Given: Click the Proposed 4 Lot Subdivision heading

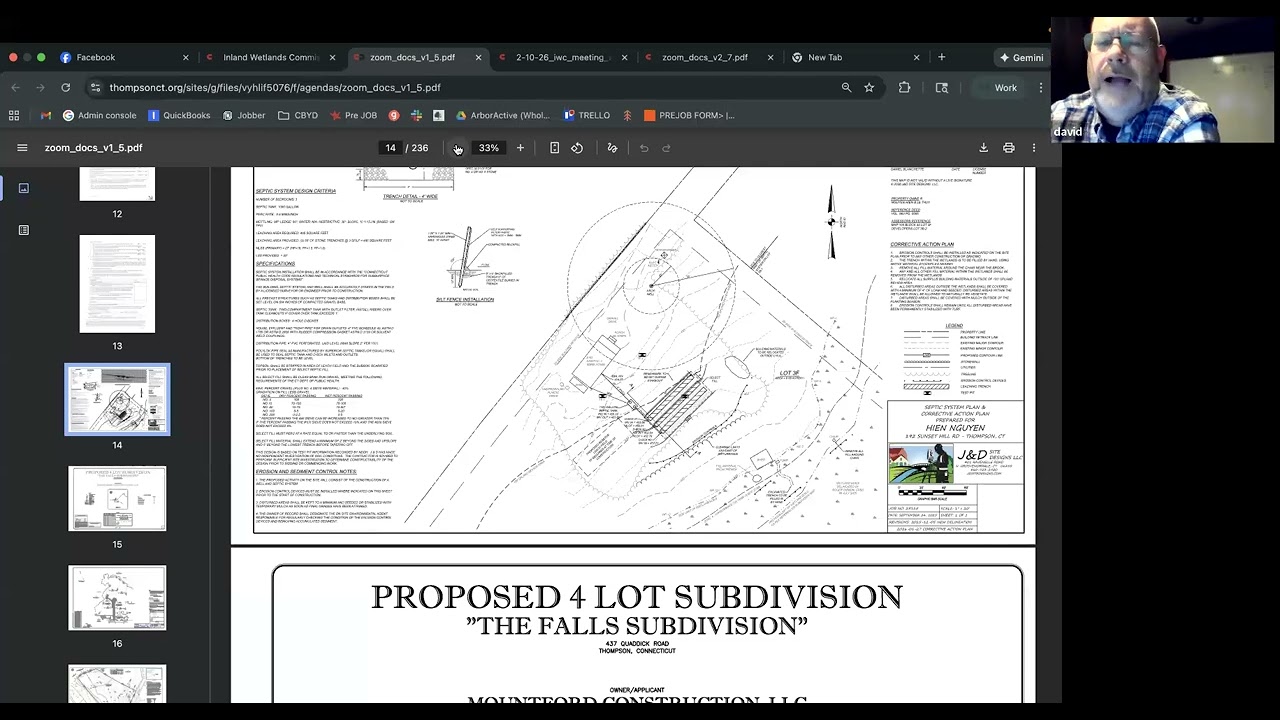Looking at the screenshot, I should pyautogui.click(x=637, y=597).
